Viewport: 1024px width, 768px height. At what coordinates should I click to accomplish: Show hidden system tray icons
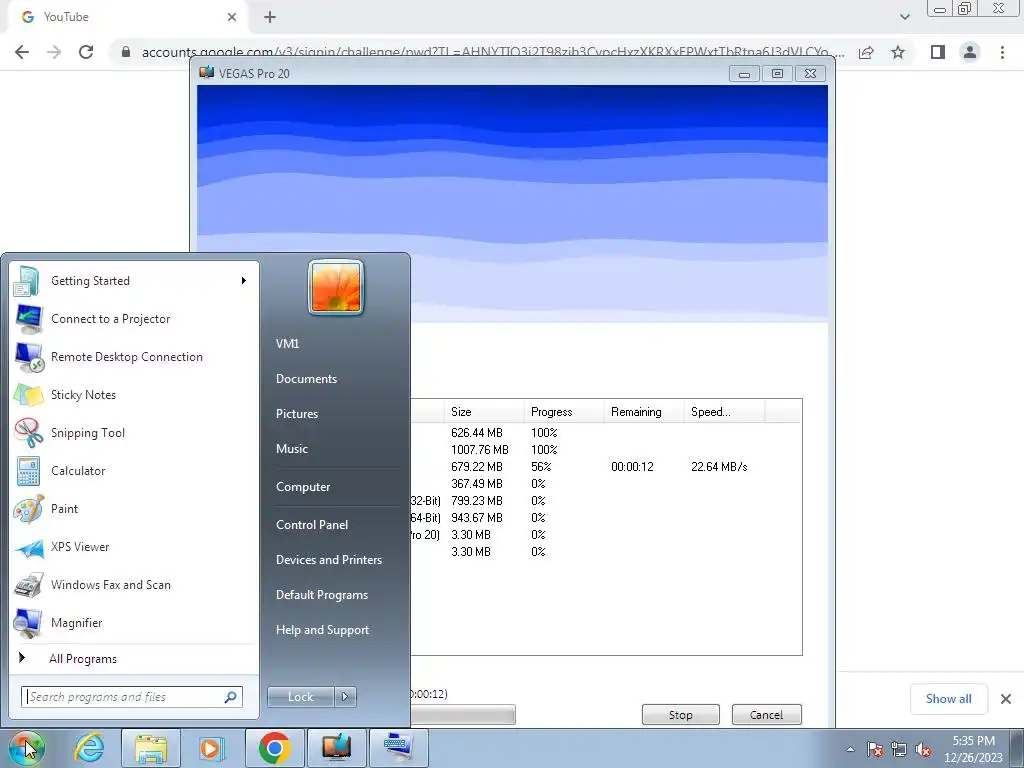click(850, 749)
